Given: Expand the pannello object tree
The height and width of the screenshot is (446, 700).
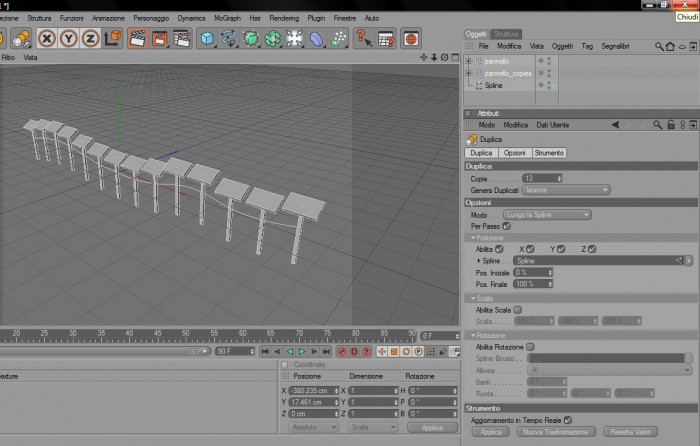Looking at the screenshot, I should [468, 61].
